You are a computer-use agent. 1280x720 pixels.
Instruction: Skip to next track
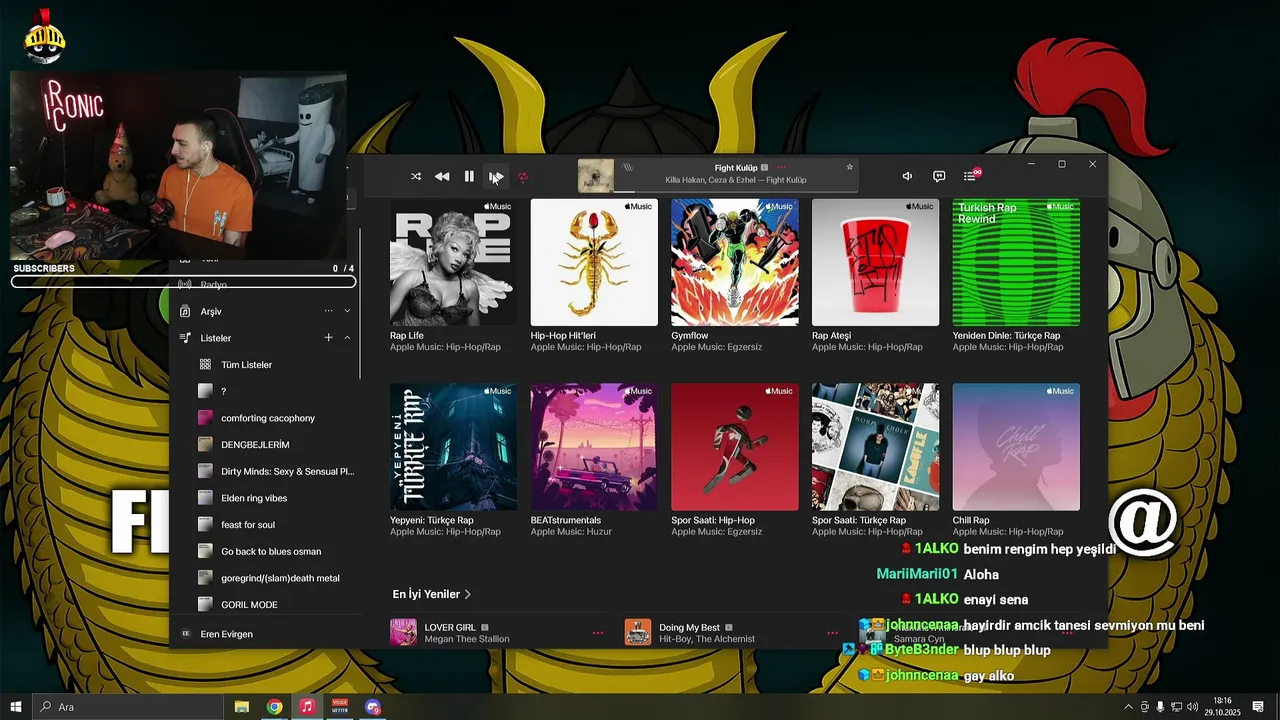click(x=496, y=177)
